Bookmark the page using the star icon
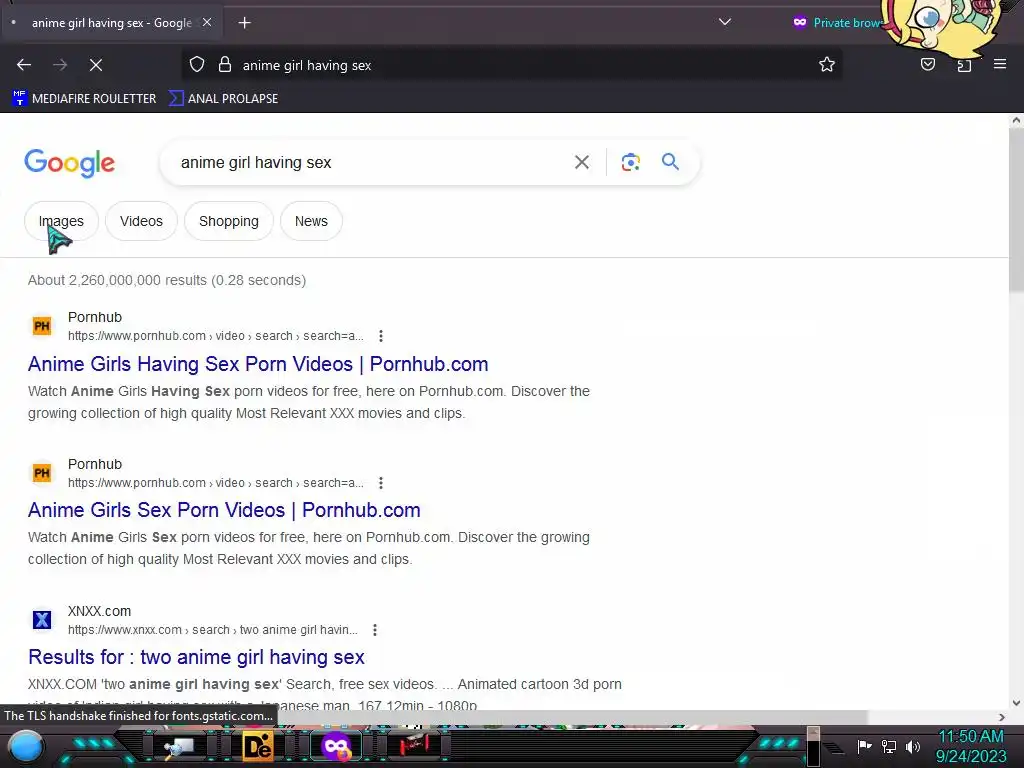This screenshot has height=768, width=1024. coord(827,65)
